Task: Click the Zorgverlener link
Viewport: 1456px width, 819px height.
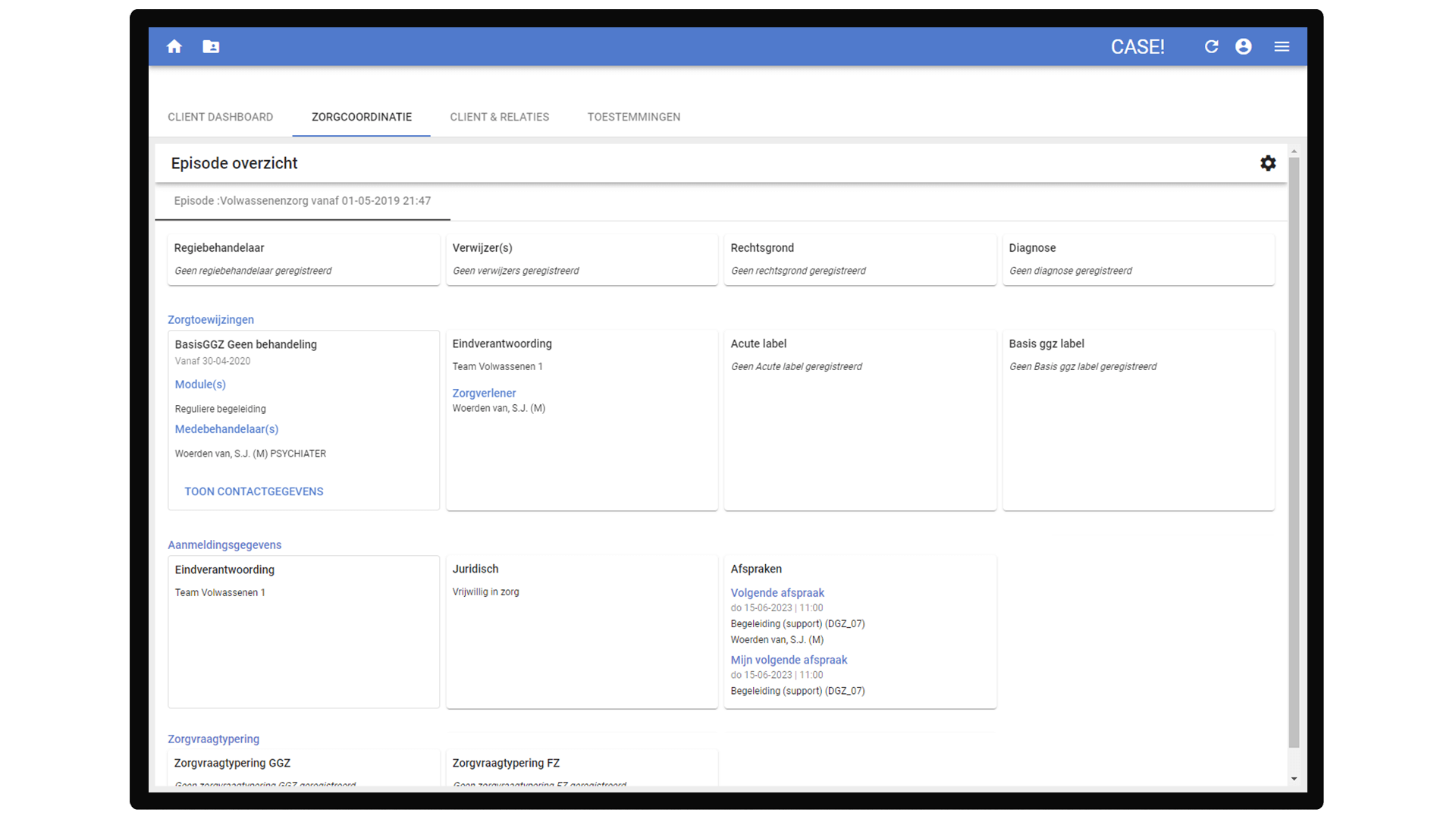Action: click(484, 393)
